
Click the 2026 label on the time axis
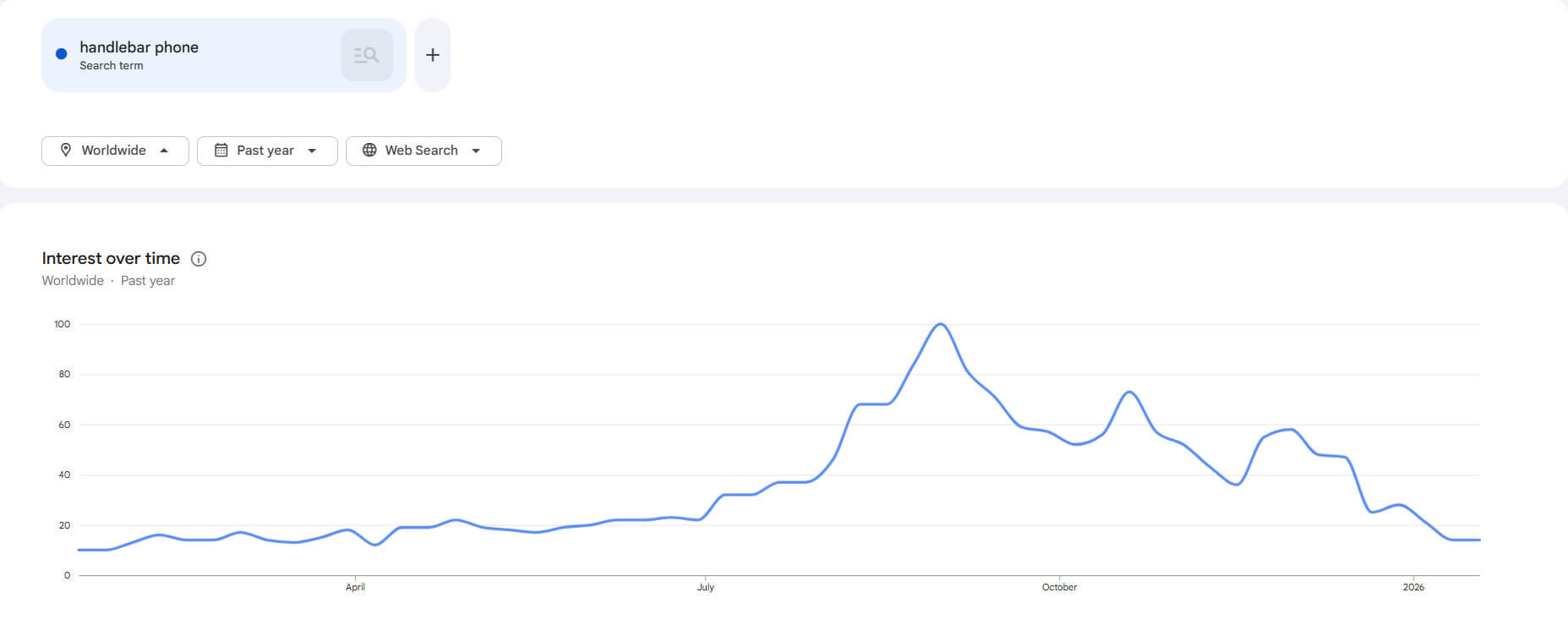[1413, 587]
